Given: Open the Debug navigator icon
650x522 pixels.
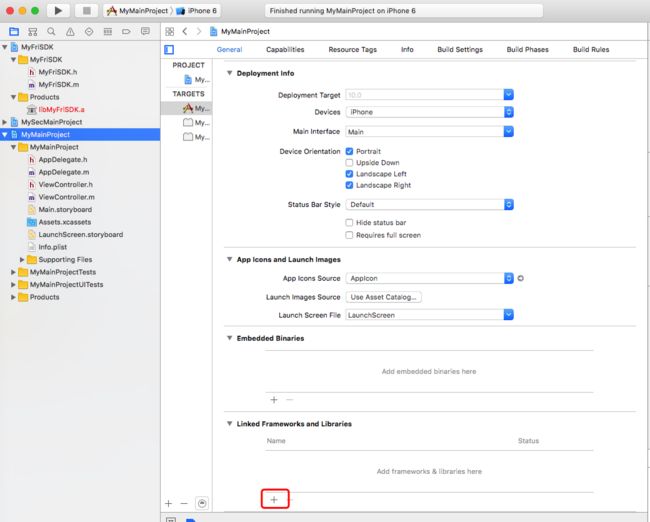Looking at the screenshot, I should tap(108, 32).
